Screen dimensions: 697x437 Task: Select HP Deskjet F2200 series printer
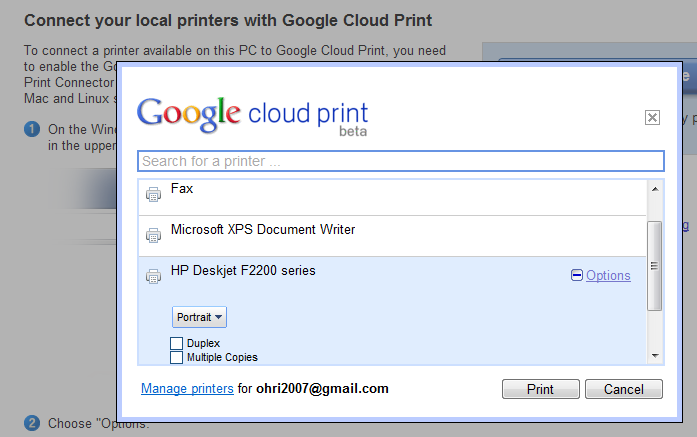pyautogui.click(x=243, y=271)
